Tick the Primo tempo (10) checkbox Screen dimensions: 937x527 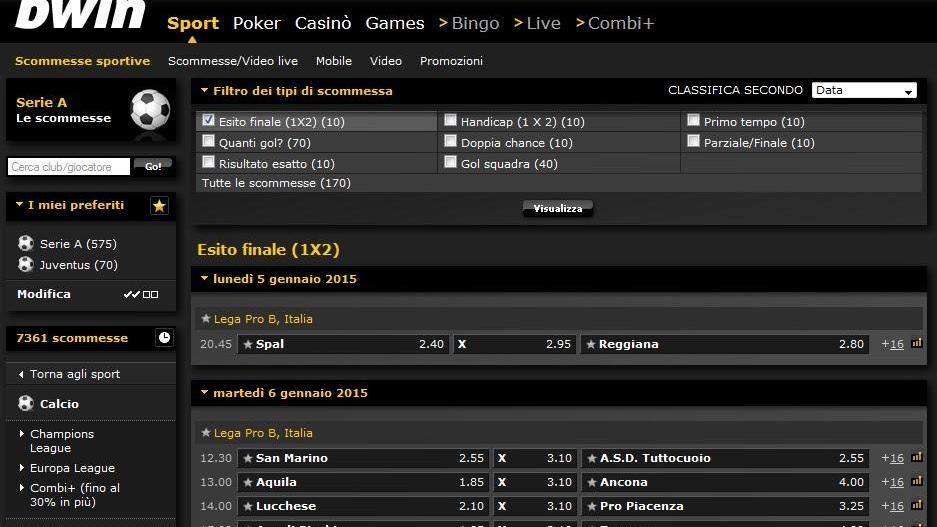pos(693,120)
